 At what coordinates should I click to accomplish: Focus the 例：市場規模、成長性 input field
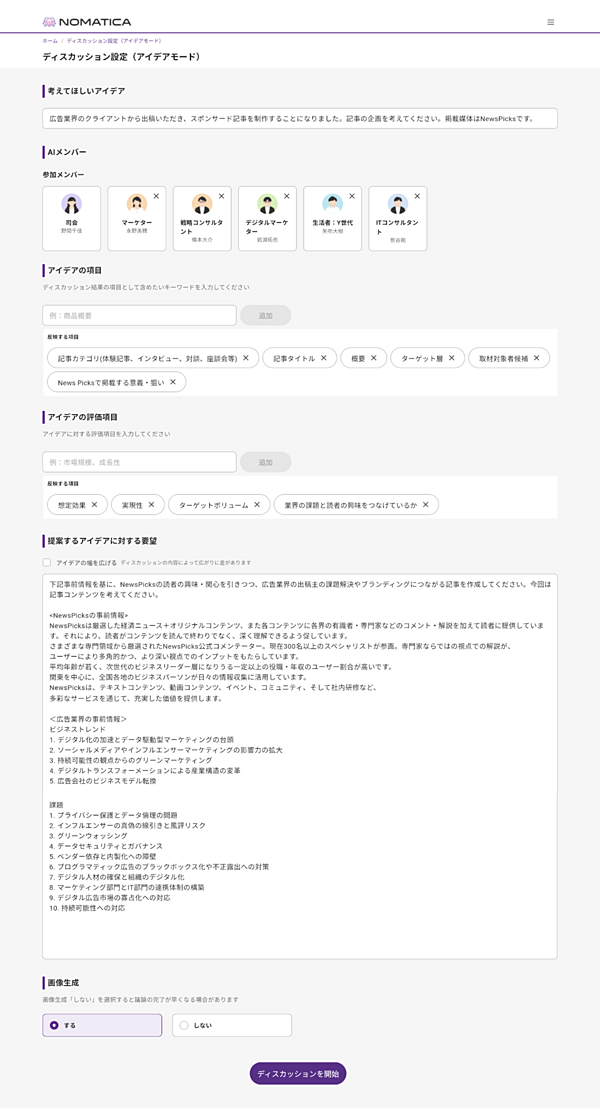coord(139,462)
